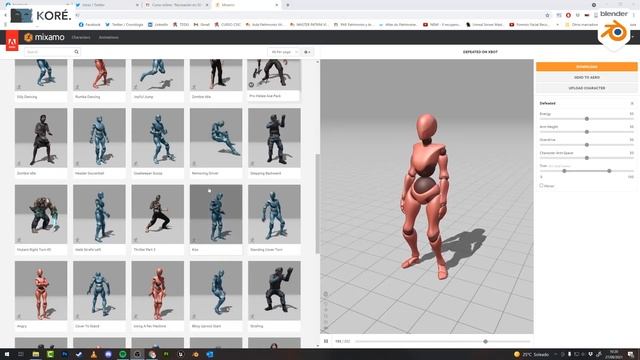Image resolution: width=640 pixels, height=360 pixels.
Task: Open the grid settings gear icon
Action: click(307, 52)
